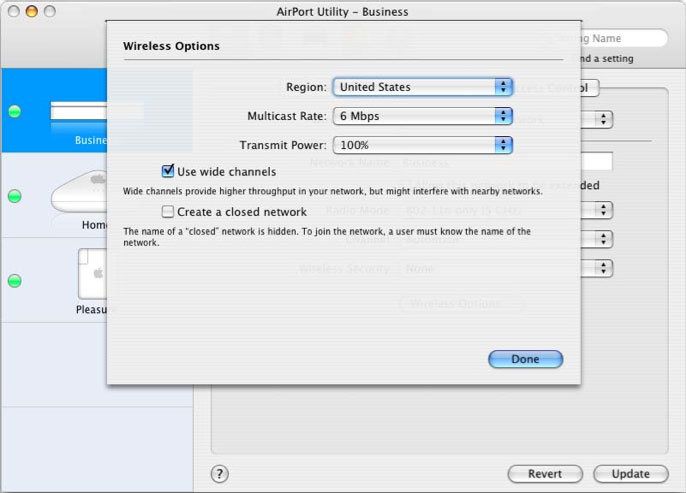
Task: Click the orange minimize window button
Action: pyautogui.click(x=32, y=11)
